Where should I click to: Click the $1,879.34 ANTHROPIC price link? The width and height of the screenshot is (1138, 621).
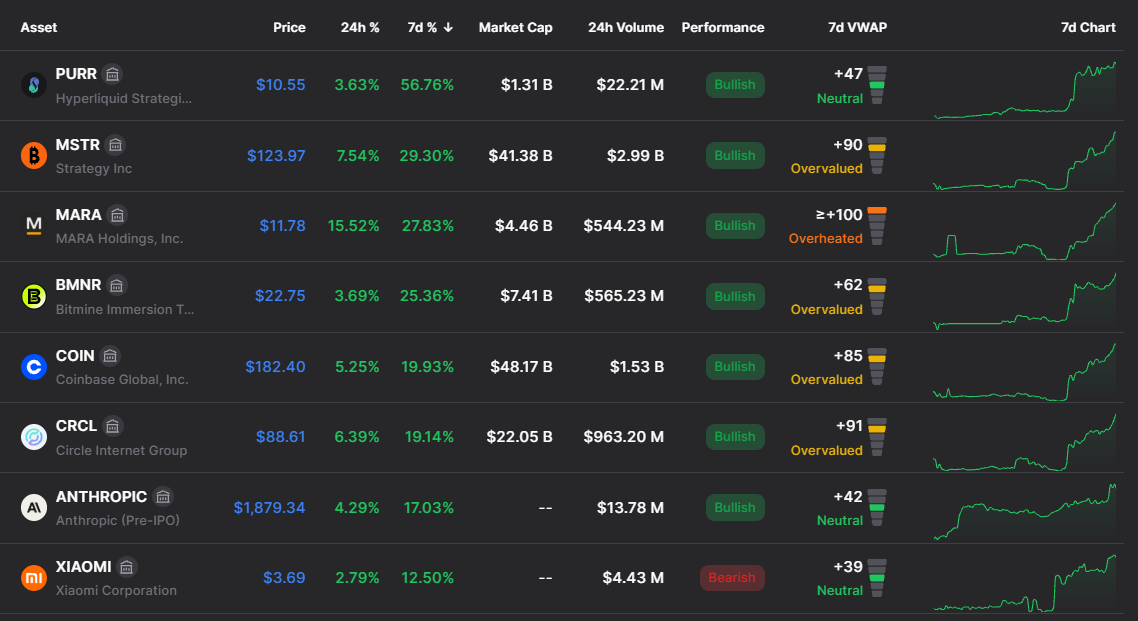(x=269, y=508)
